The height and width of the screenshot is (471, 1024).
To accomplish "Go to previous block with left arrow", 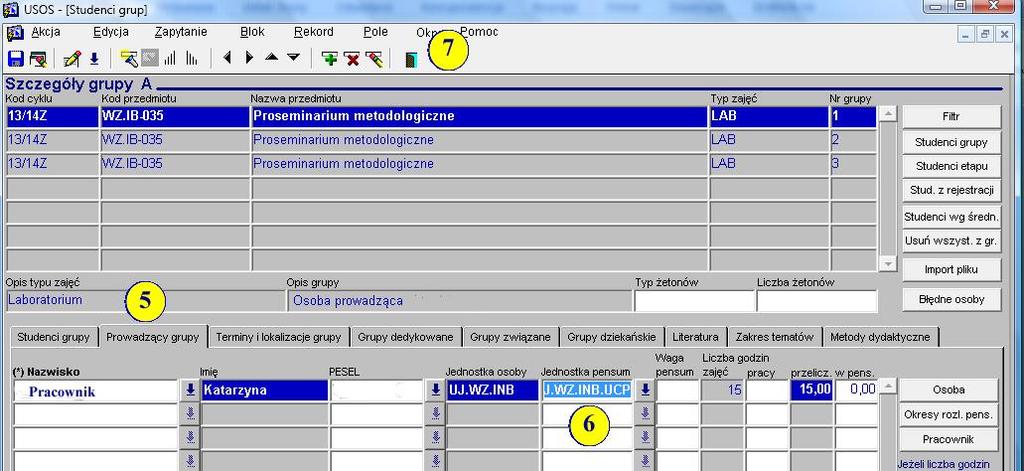I will click(227, 58).
